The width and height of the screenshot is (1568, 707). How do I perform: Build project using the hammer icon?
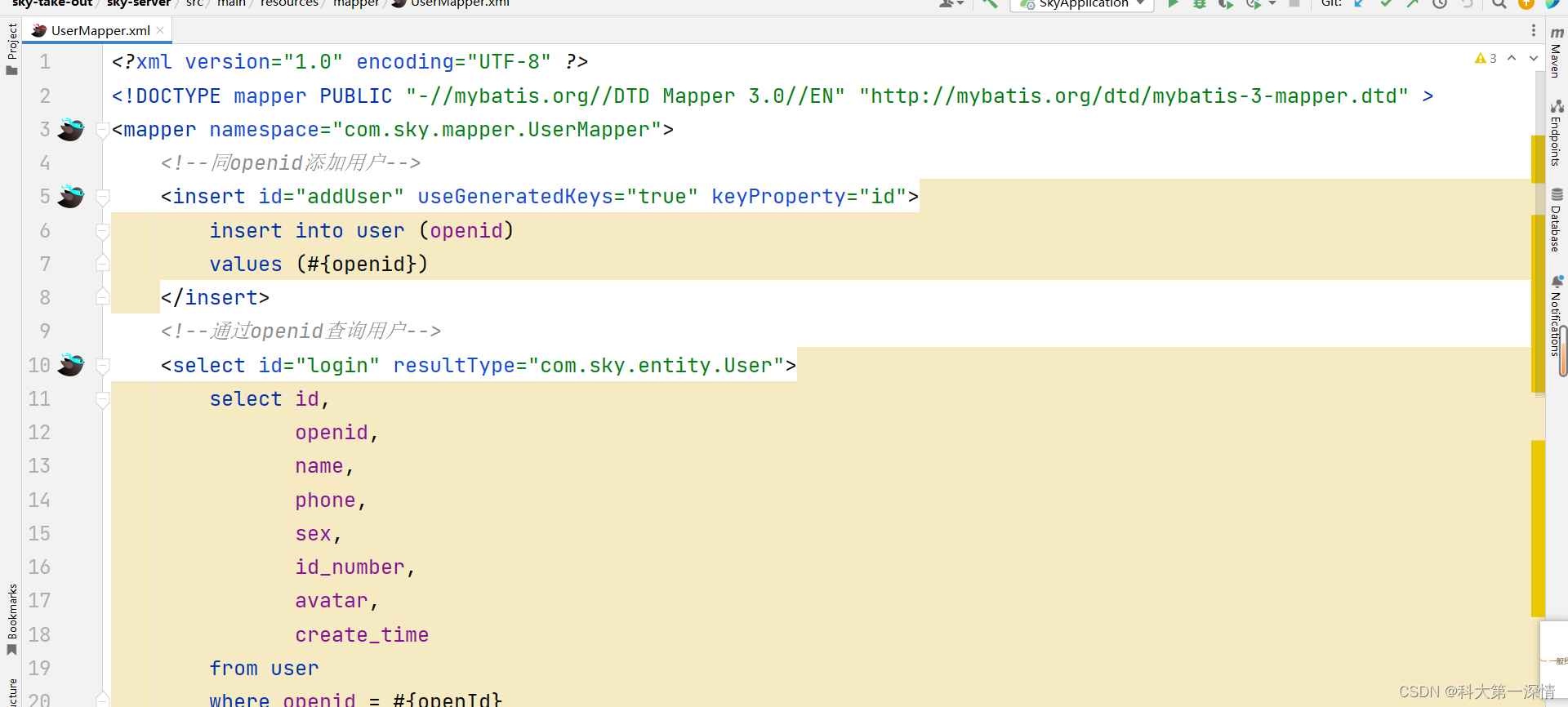(x=990, y=4)
